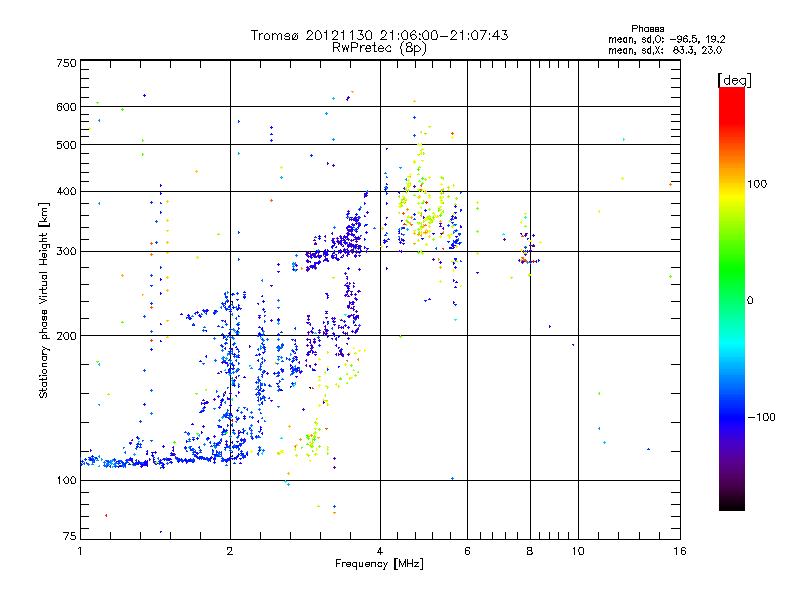Click the colorbar tick label '-100'

761,417
